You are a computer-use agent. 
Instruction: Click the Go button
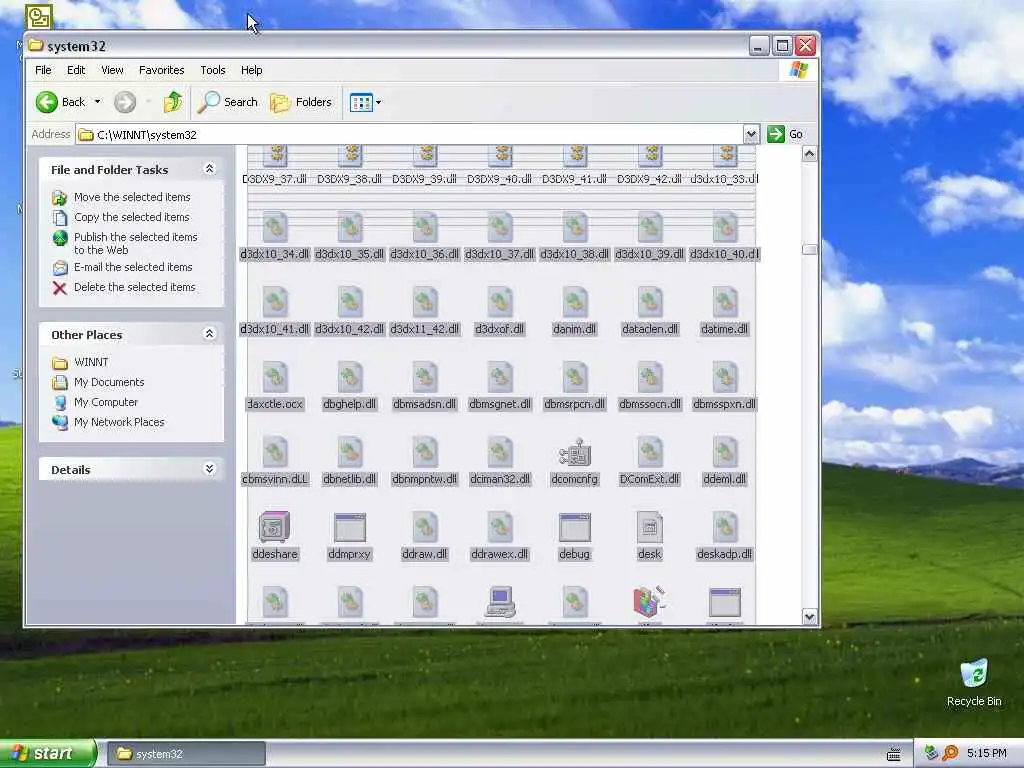[785, 135]
